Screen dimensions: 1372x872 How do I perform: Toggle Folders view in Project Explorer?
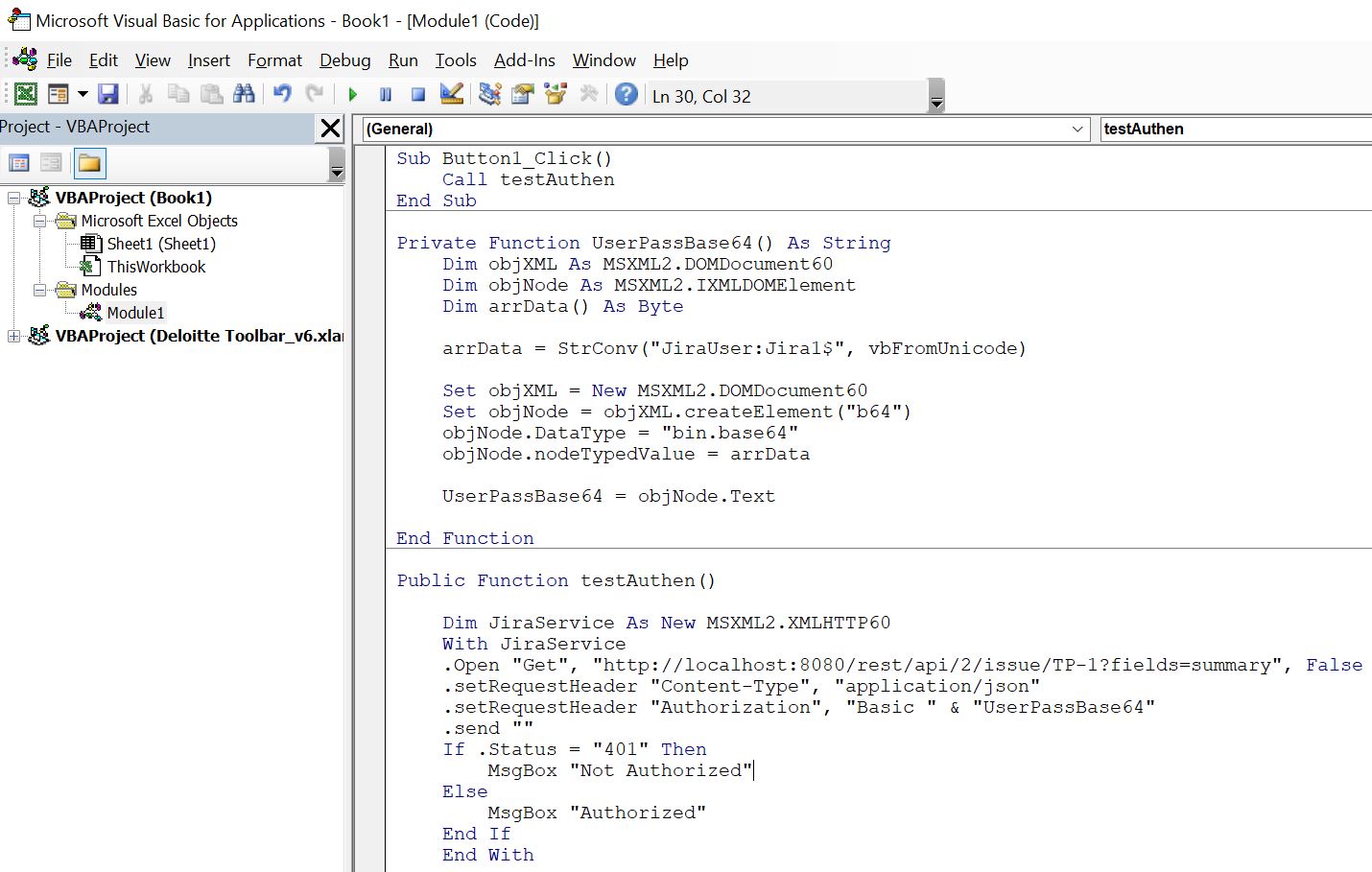coord(89,163)
